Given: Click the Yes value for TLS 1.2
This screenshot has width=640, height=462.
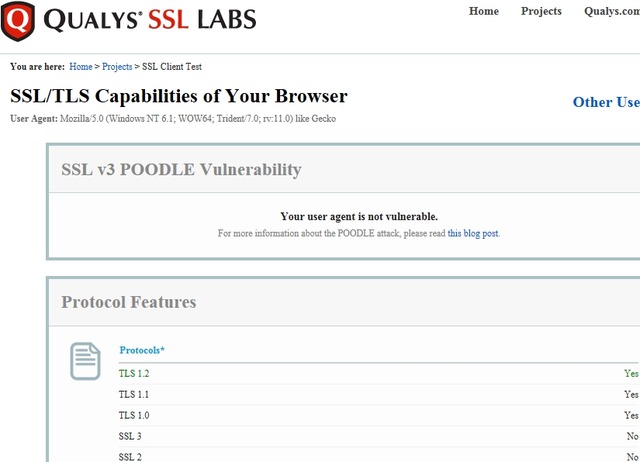Looking at the screenshot, I should tap(631, 373).
